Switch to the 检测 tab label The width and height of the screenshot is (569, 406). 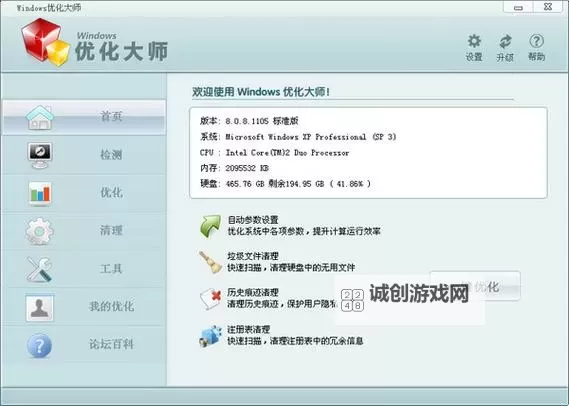coord(111,155)
